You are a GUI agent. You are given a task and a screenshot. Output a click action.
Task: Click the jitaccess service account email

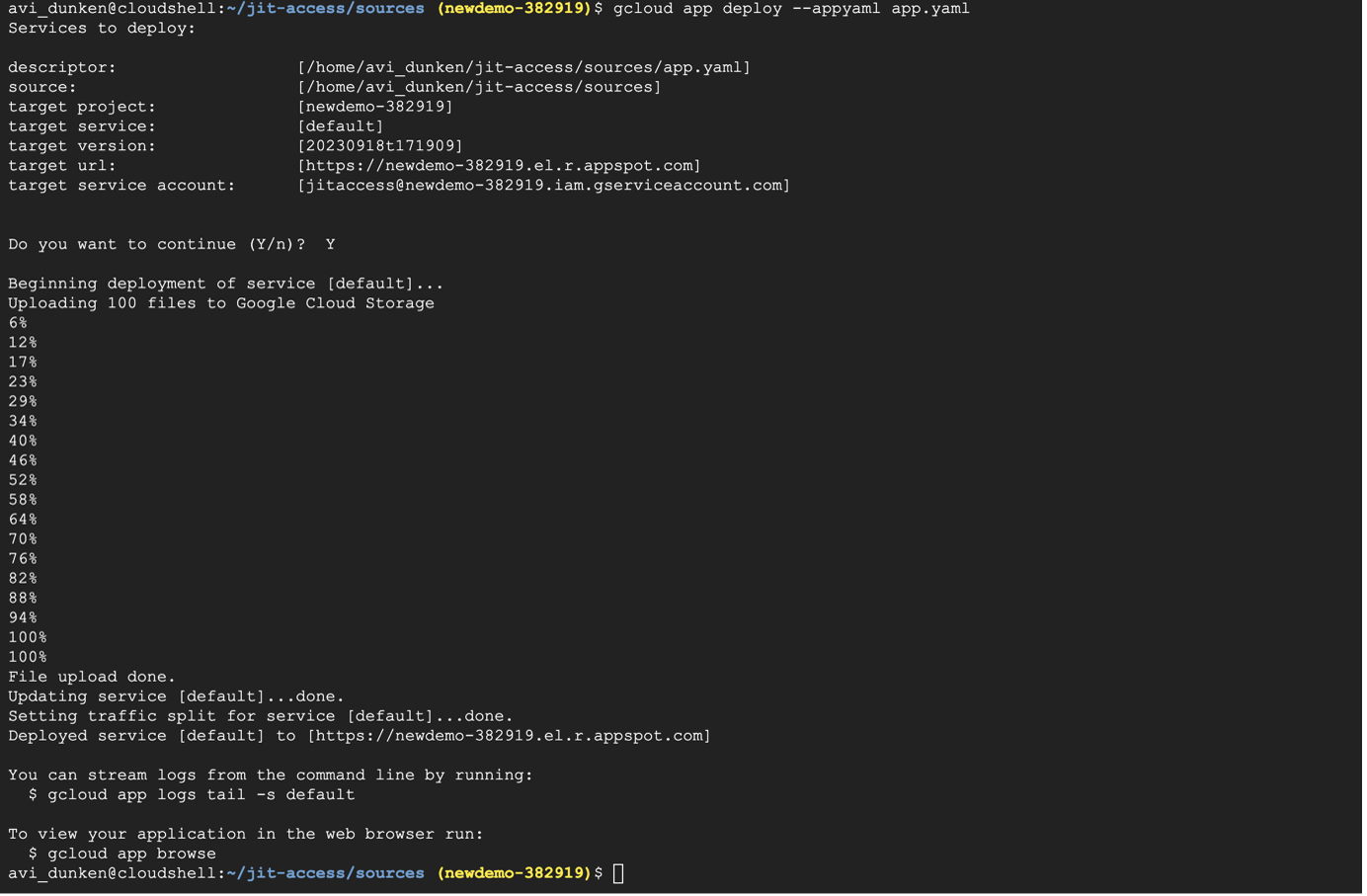pos(543,186)
